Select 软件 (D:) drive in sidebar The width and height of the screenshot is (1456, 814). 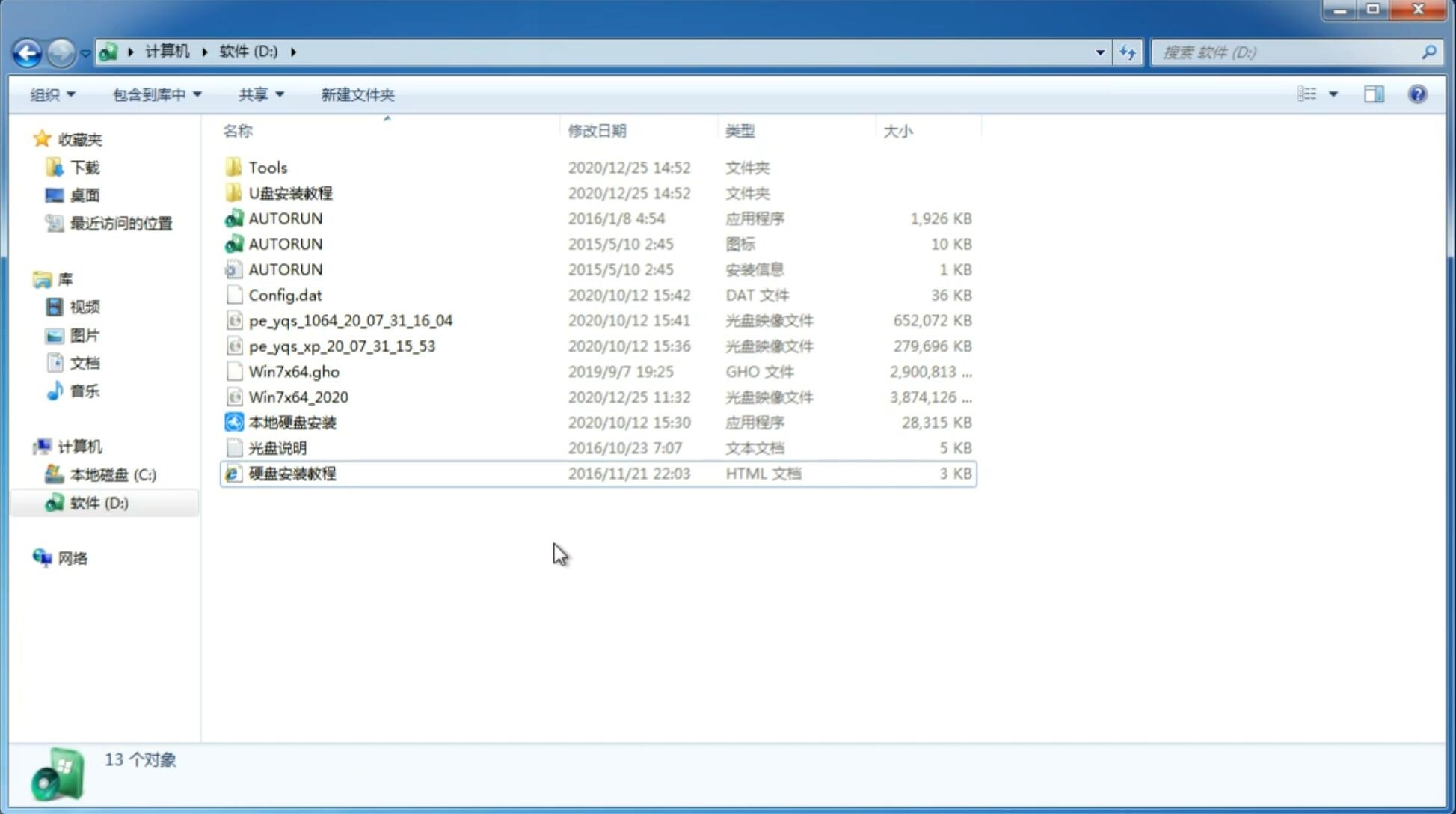click(x=98, y=502)
